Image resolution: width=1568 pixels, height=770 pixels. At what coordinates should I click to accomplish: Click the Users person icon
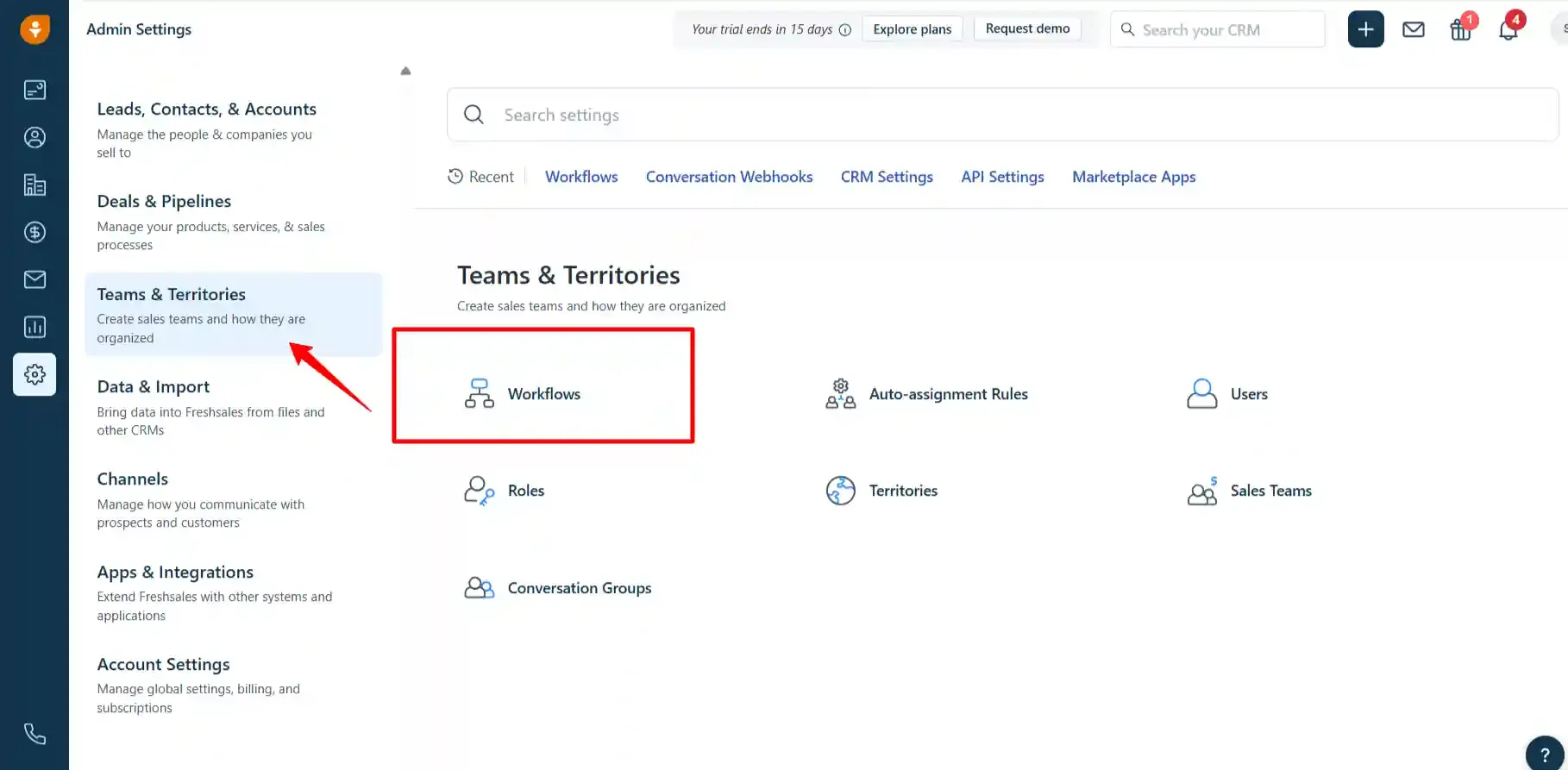1202,393
